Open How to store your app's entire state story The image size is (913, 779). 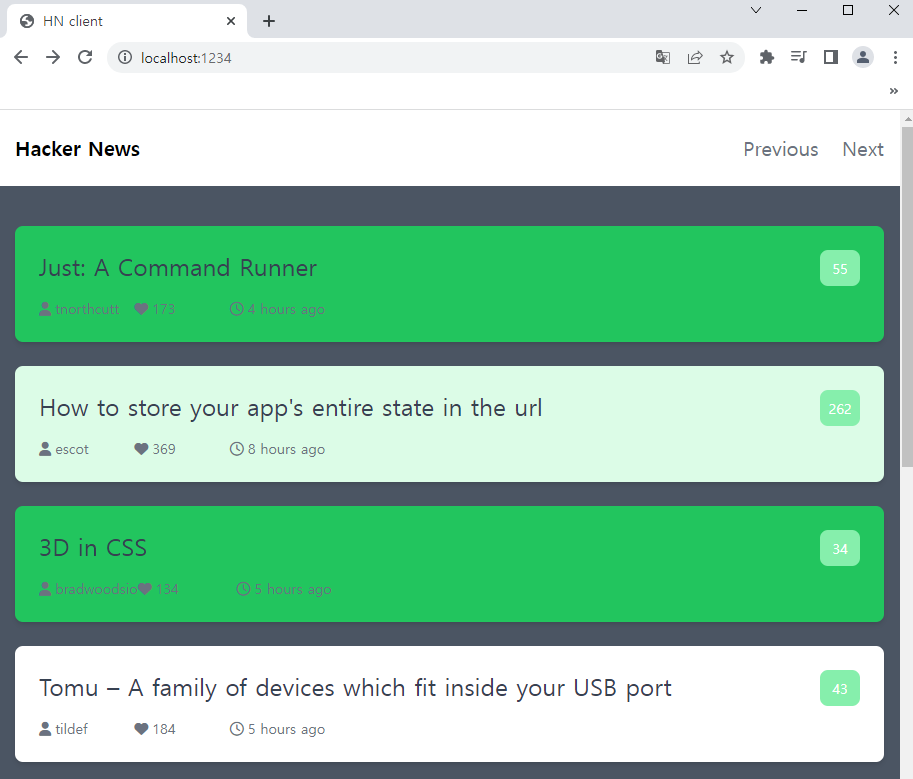tap(291, 409)
